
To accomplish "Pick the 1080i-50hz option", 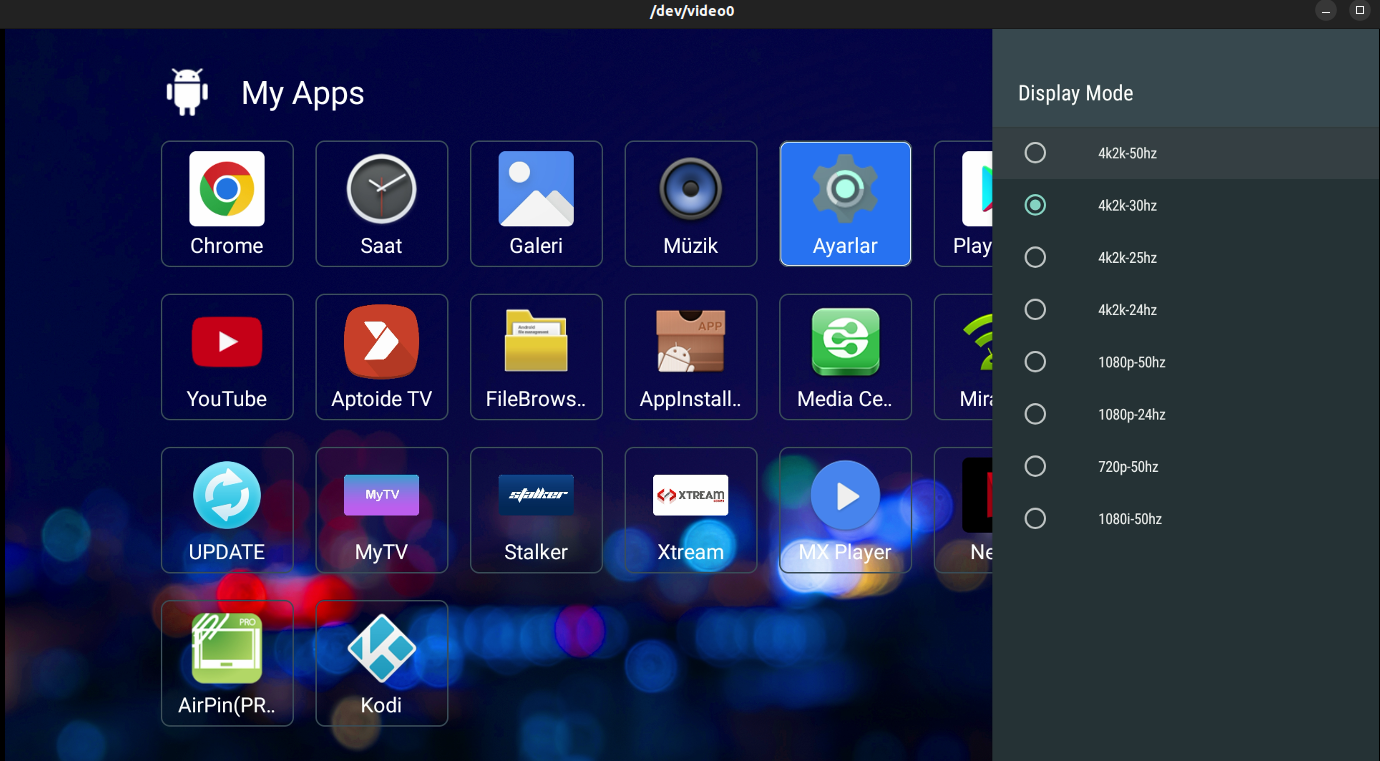I will click(x=1186, y=518).
